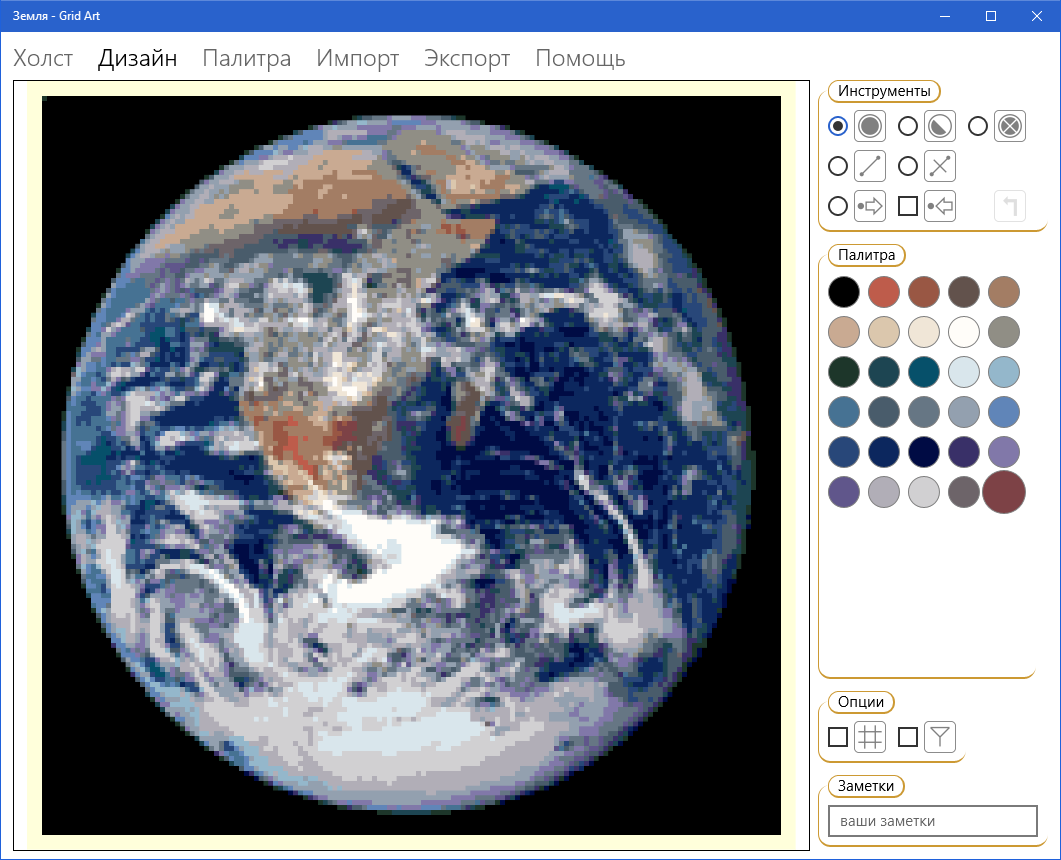Click the undo arrow icon in Инструменты
The width and height of the screenshot is (1061, 860).
tap(1010, 206)
